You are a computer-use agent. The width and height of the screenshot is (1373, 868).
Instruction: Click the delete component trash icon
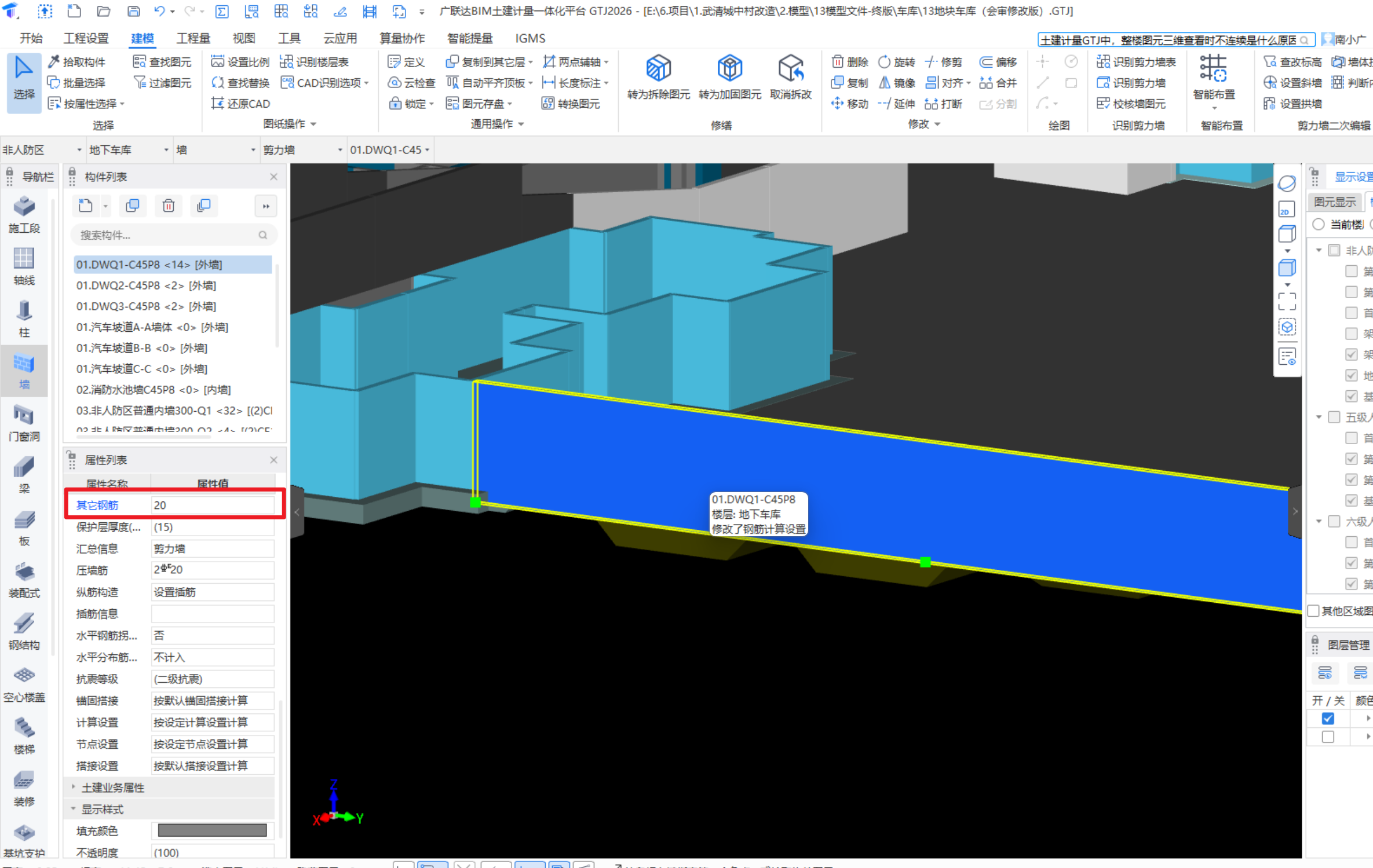[168, 206]
